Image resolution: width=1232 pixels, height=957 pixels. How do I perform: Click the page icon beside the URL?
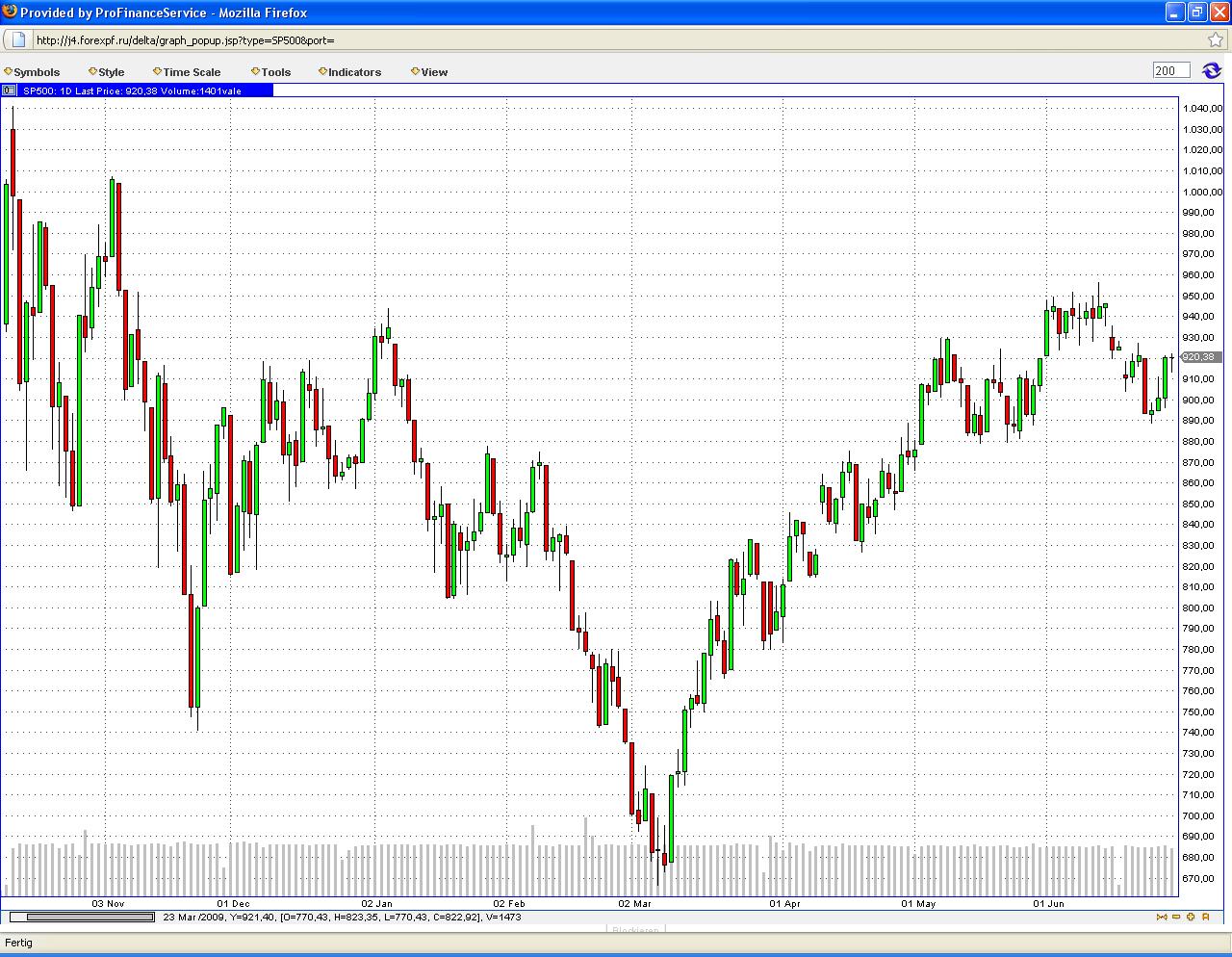pos(17,39)
